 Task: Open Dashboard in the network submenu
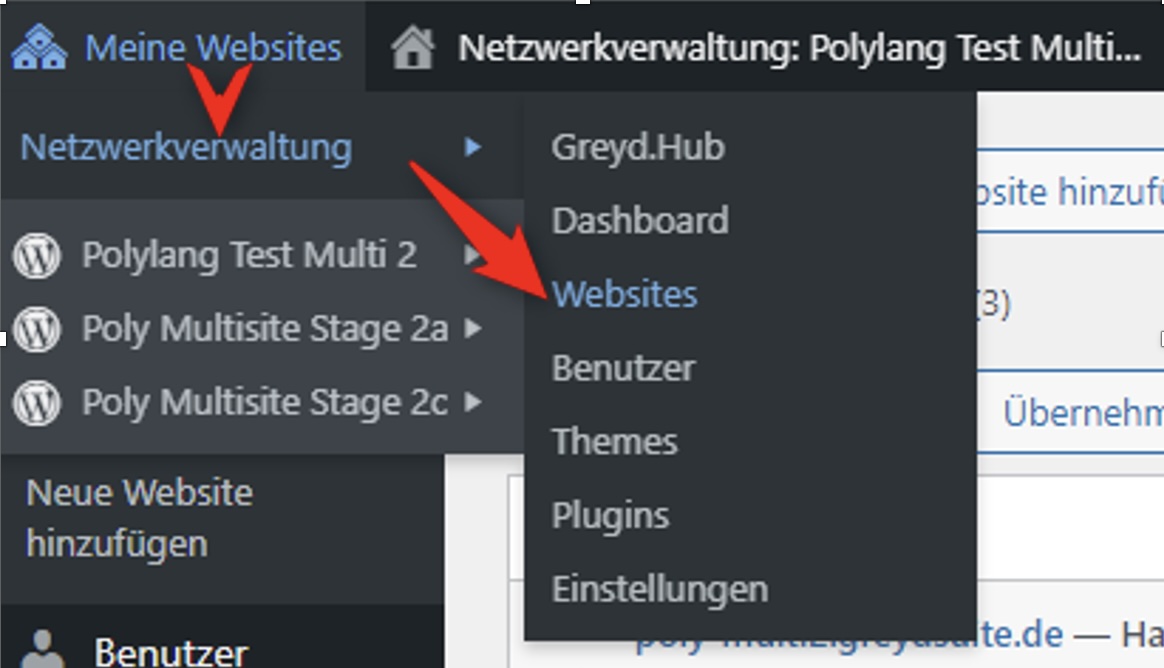click(x=640, y=221)
